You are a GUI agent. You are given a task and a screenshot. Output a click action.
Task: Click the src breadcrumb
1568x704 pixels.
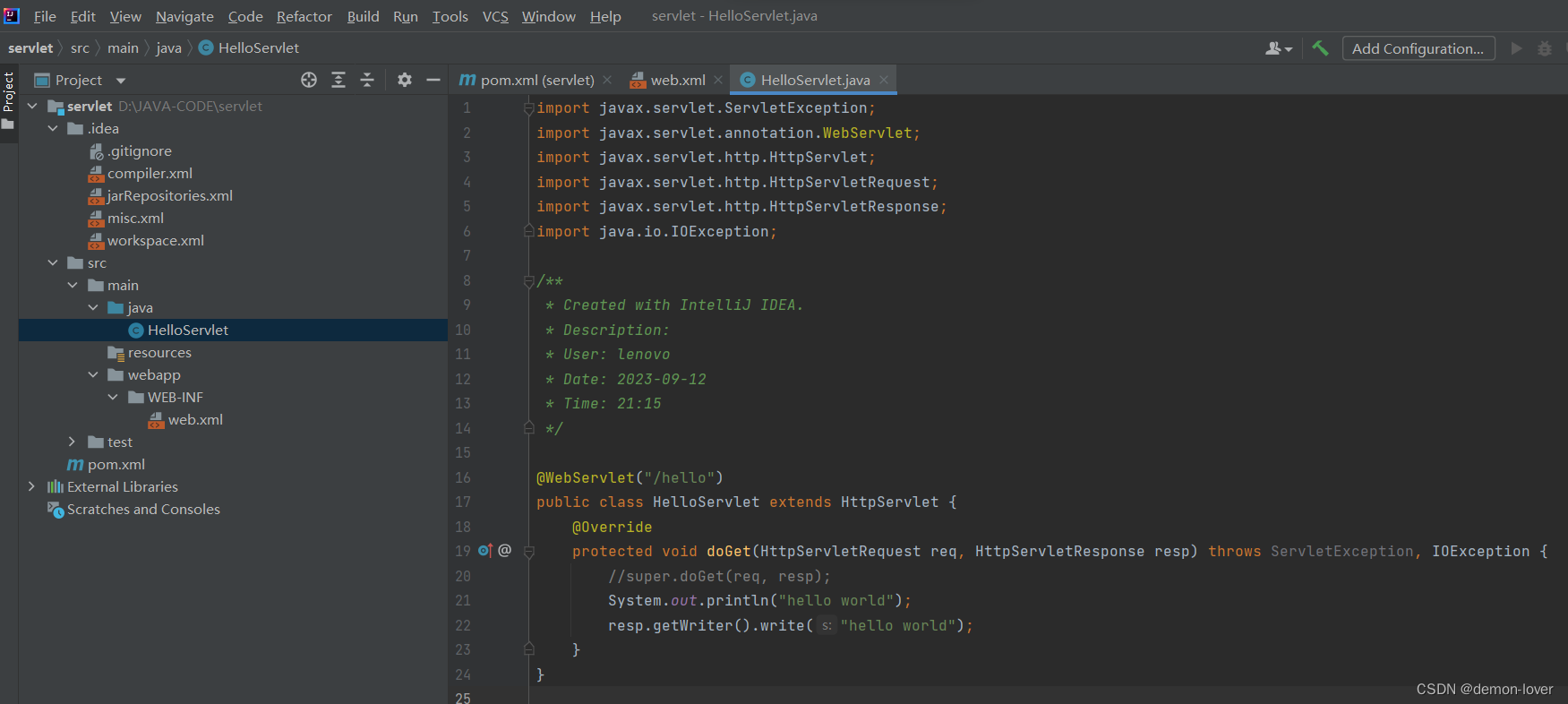point(80,47)
